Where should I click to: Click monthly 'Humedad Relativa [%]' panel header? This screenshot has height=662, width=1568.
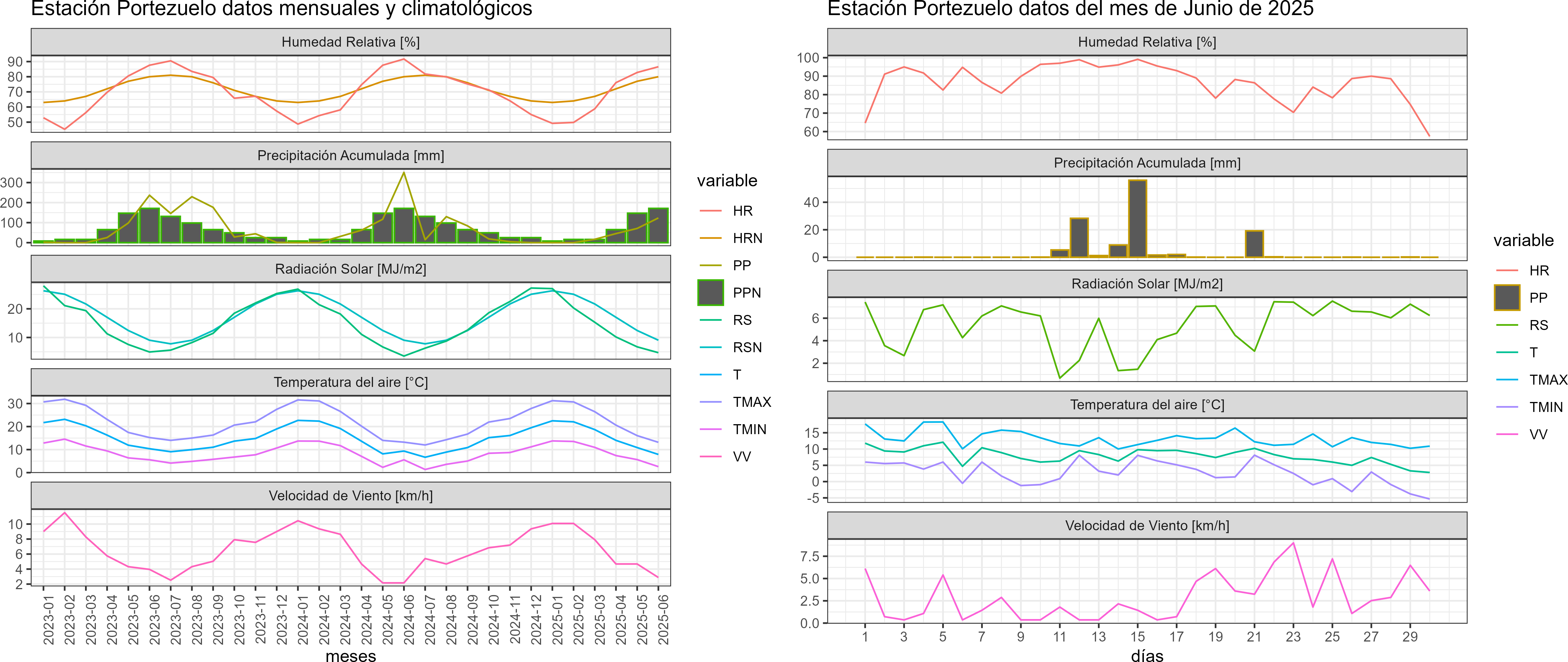tap(350, 42)
